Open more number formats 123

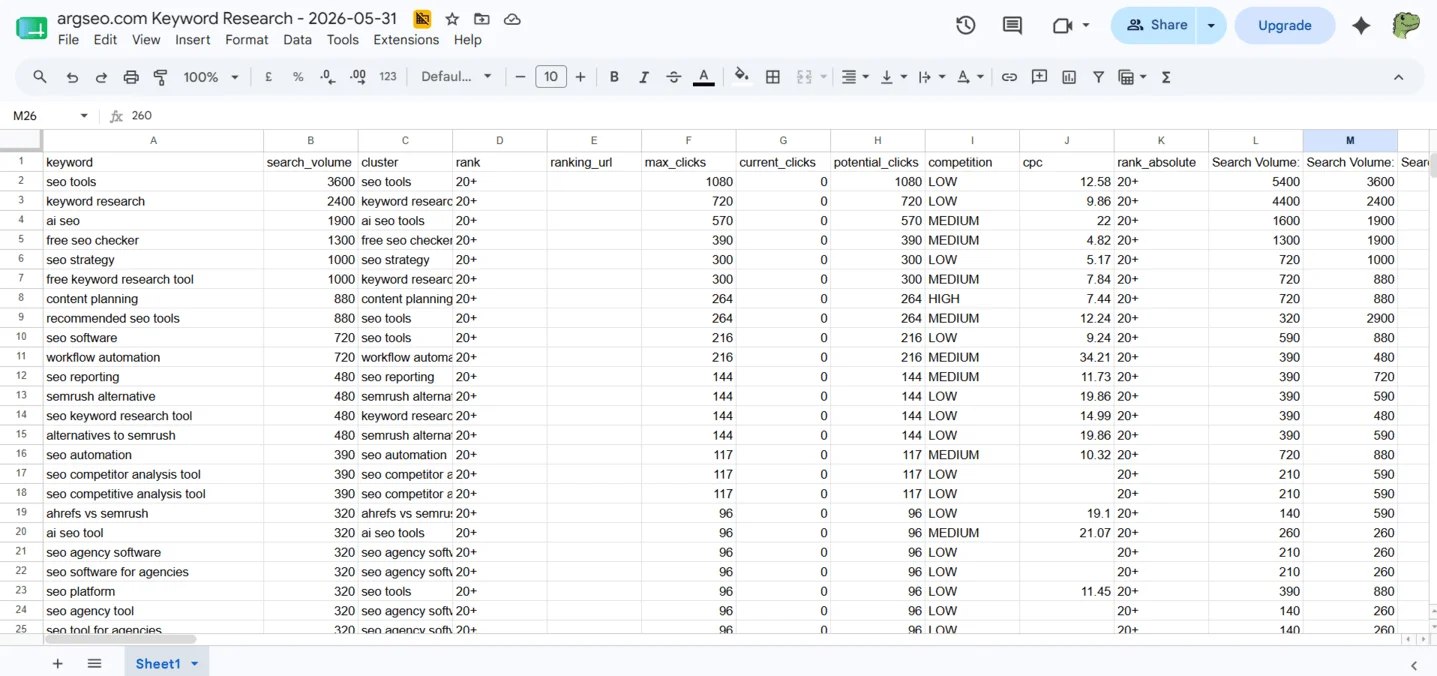tap(388, 77)
